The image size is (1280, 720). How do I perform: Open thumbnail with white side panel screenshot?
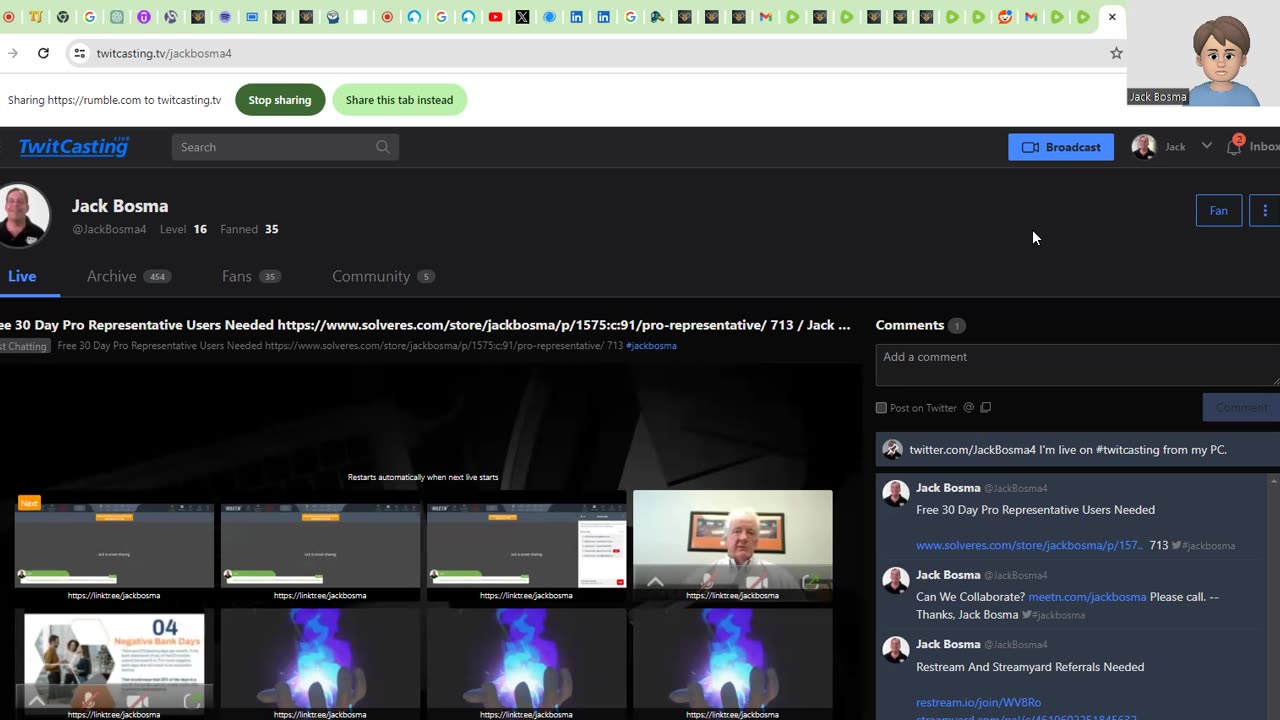coord(526,545)
